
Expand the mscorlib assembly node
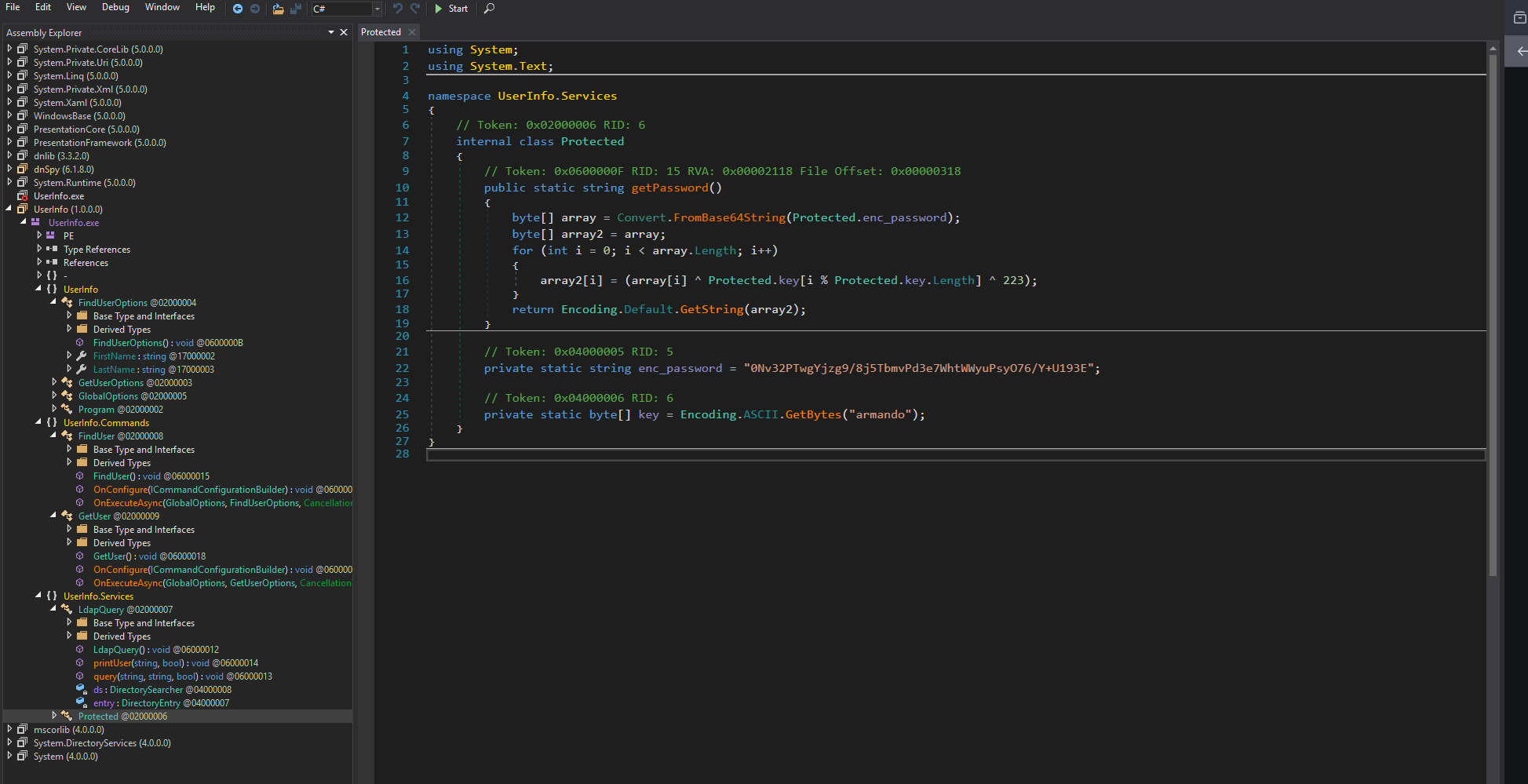[9, 729]
